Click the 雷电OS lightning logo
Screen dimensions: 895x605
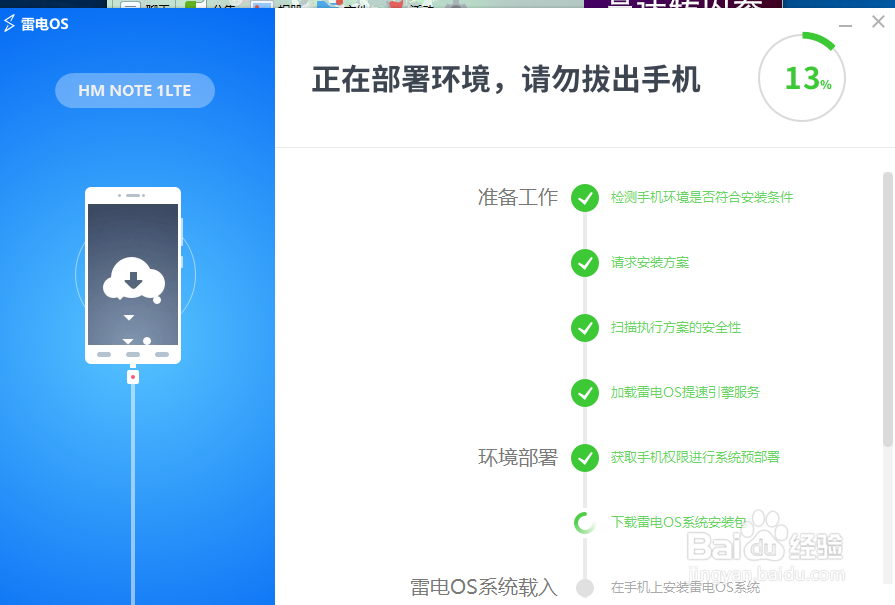(10, 23)
